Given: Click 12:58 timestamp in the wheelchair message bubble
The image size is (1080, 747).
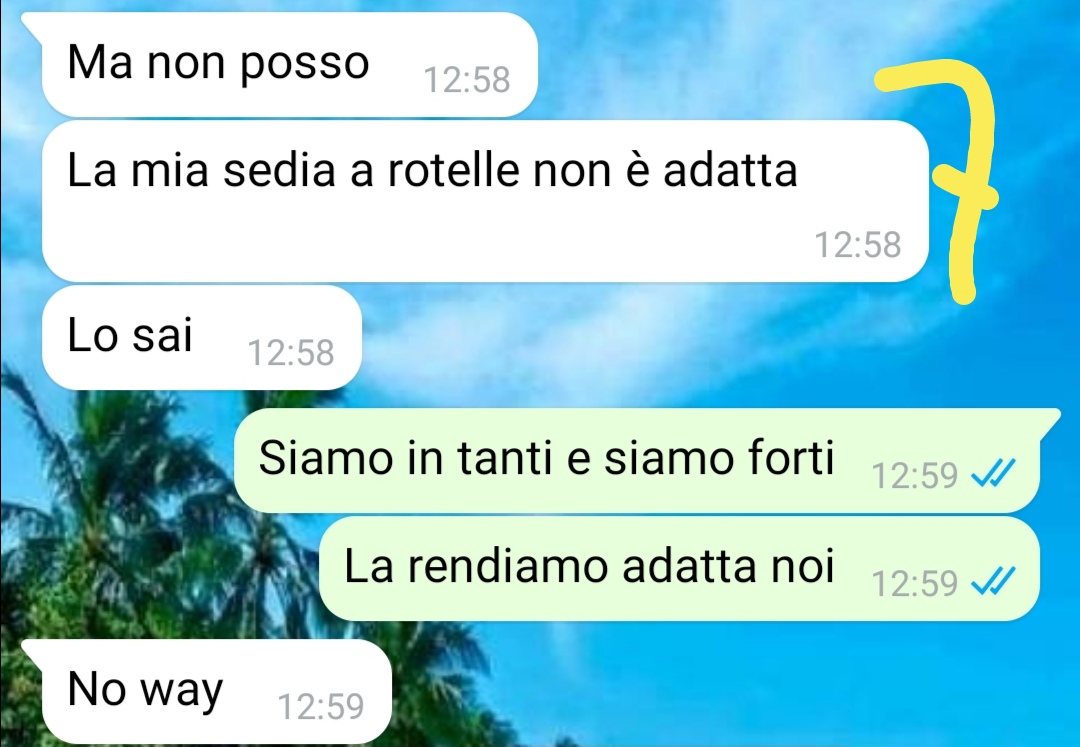Looking at the screenshot, I should (x=858, y=245).
